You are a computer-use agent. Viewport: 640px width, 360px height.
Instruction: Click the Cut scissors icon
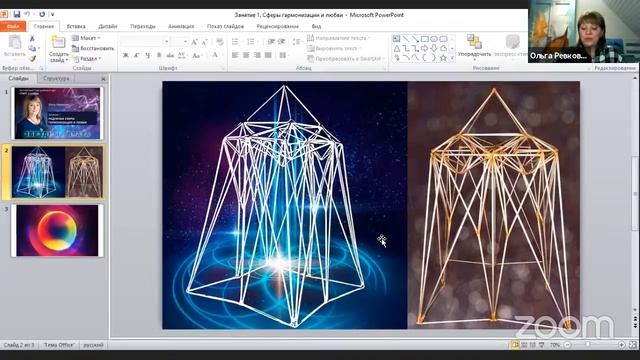click(x=32, y=38)
